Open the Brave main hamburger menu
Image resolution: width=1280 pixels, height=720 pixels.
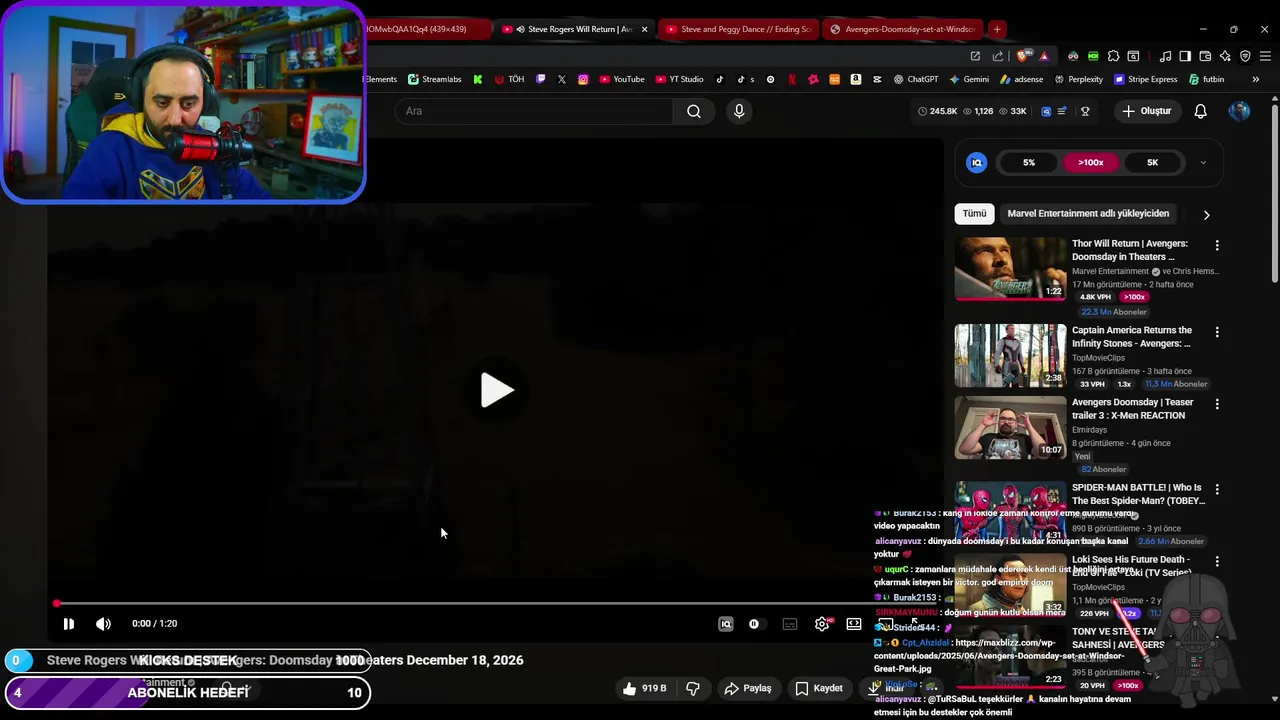[1265, 56]
